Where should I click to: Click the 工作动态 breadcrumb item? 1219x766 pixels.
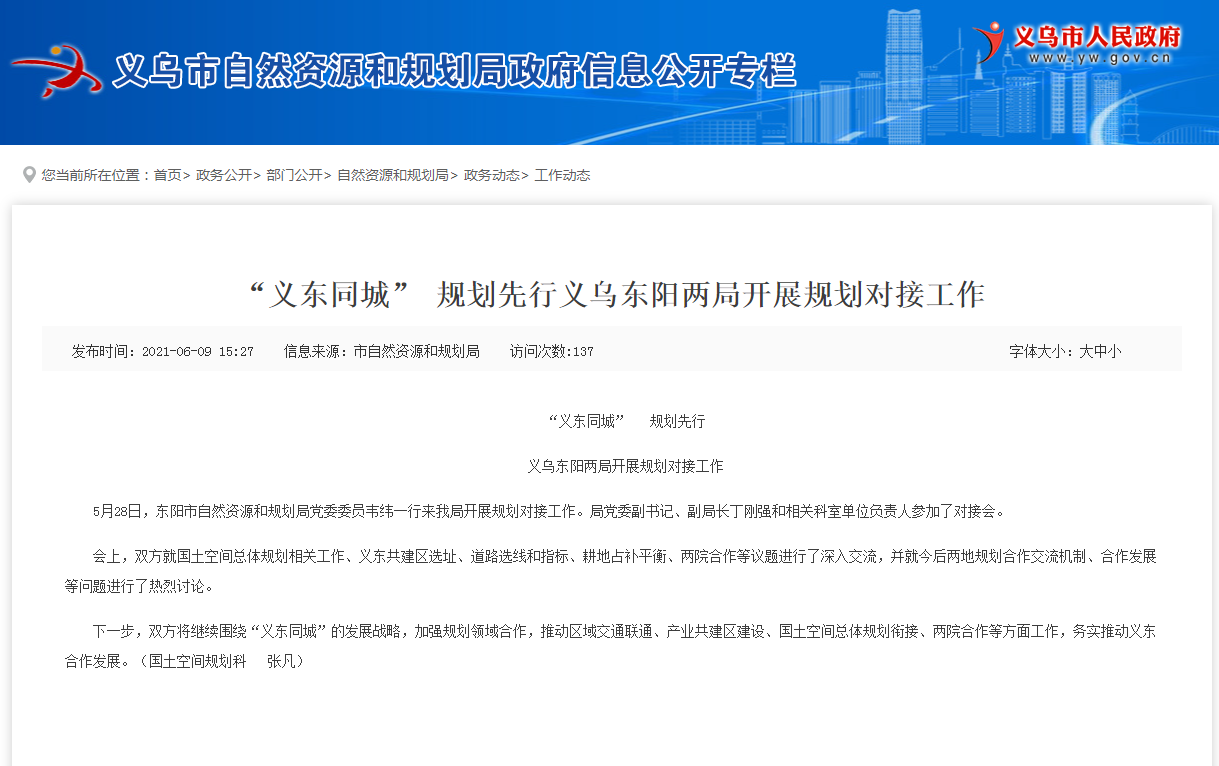click(562, 175)
